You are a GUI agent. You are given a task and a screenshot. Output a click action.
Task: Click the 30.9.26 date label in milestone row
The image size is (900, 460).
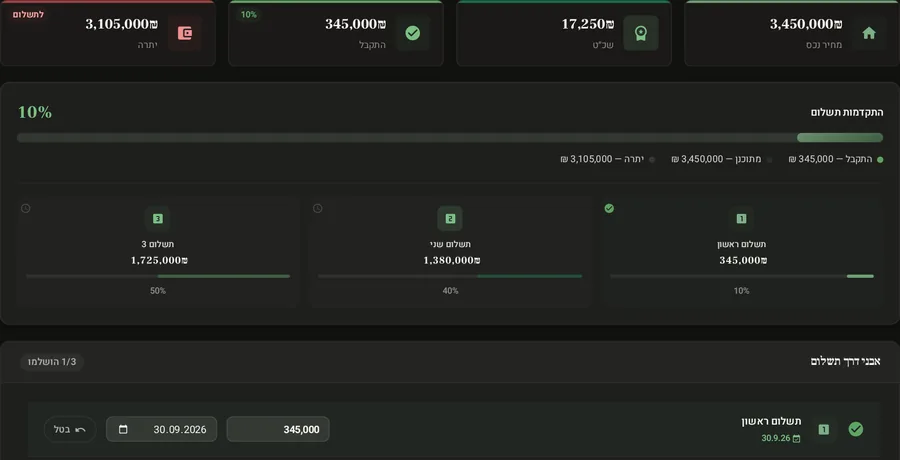pos(775,439)
